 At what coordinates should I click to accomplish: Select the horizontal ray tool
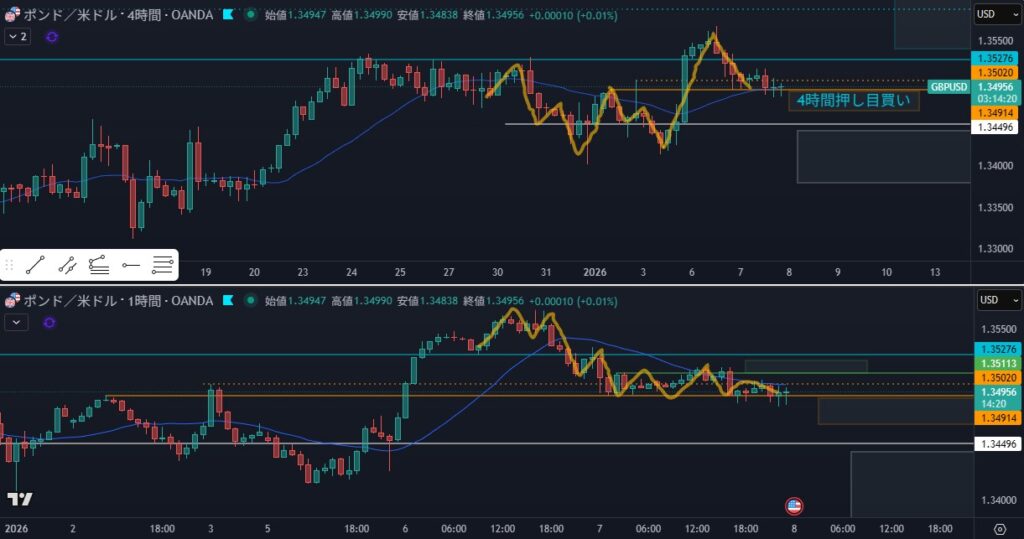pyautogui.click(x=130, y=265)
